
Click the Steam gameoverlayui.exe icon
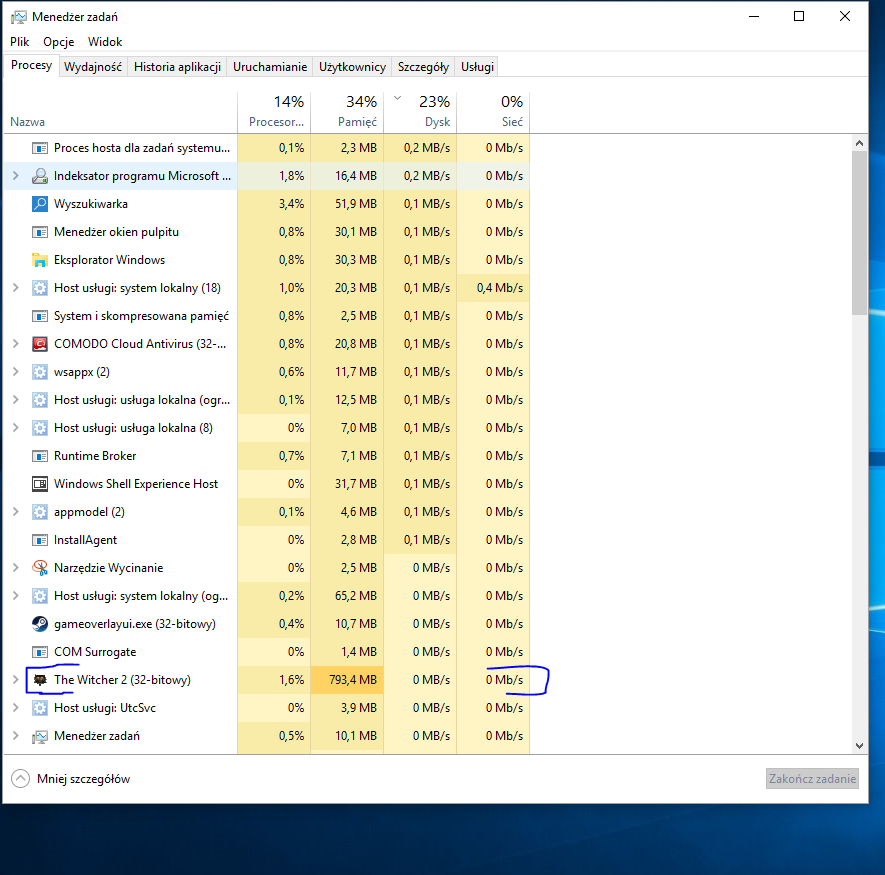[x=40, y=624]
